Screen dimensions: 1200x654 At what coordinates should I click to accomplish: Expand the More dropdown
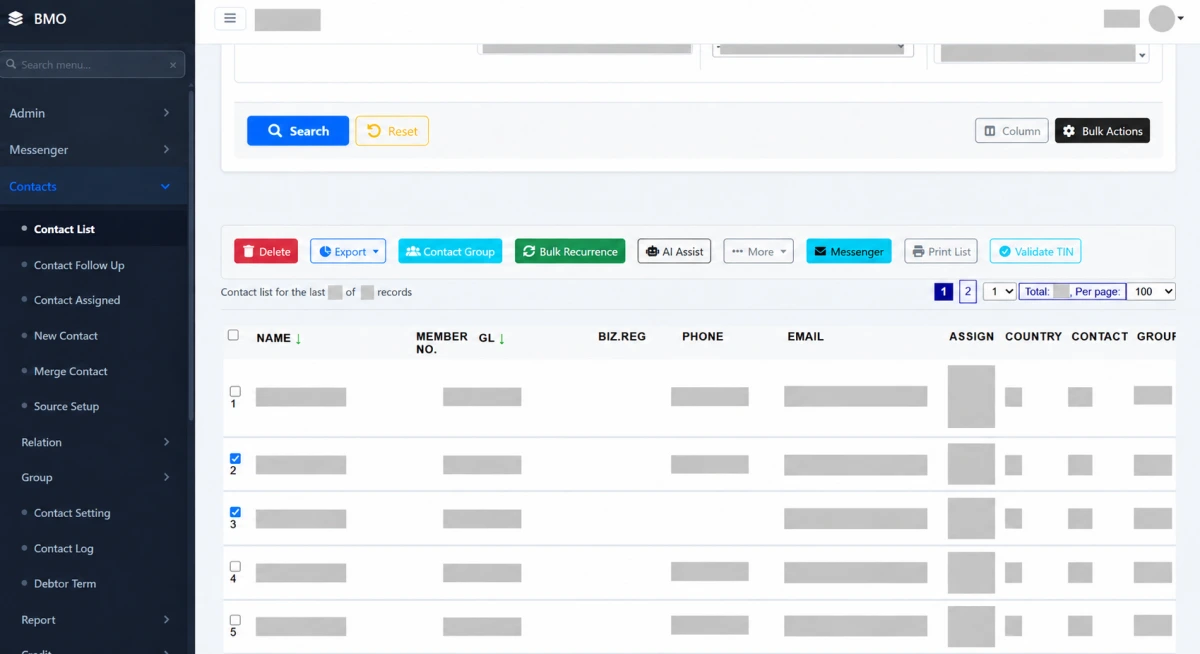coord(758,251)
